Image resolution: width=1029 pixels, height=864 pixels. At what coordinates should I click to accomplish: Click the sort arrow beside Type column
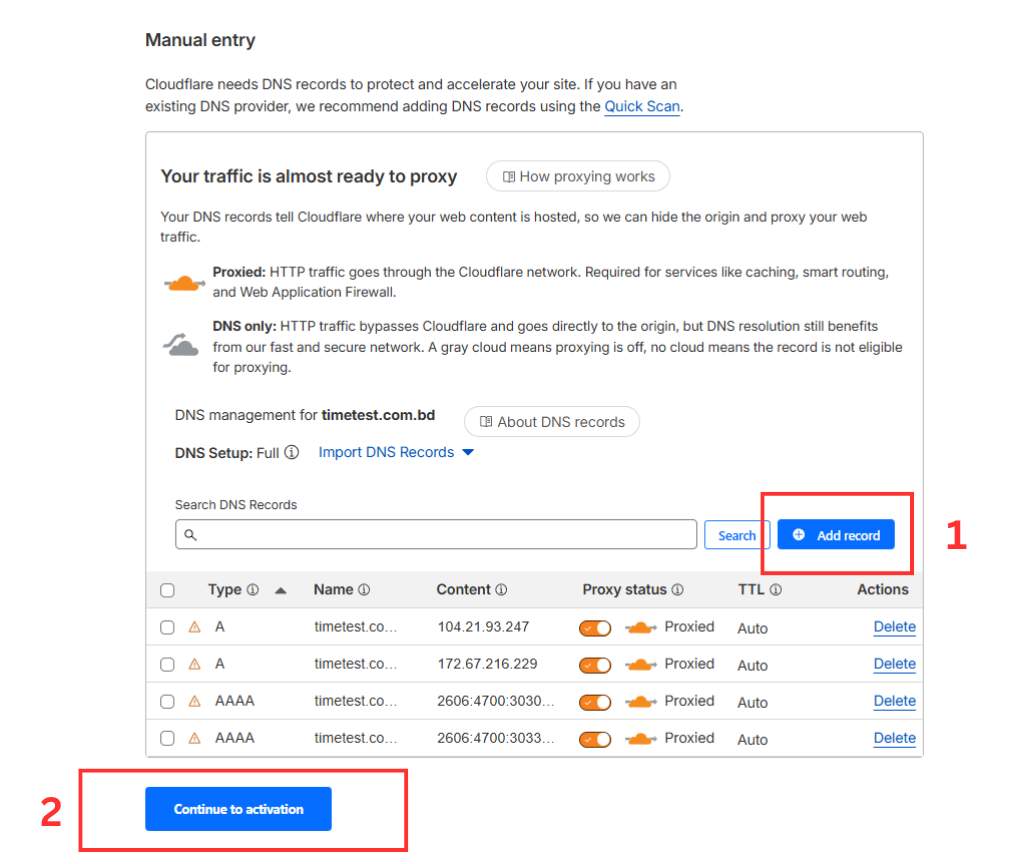coord(280,589)
